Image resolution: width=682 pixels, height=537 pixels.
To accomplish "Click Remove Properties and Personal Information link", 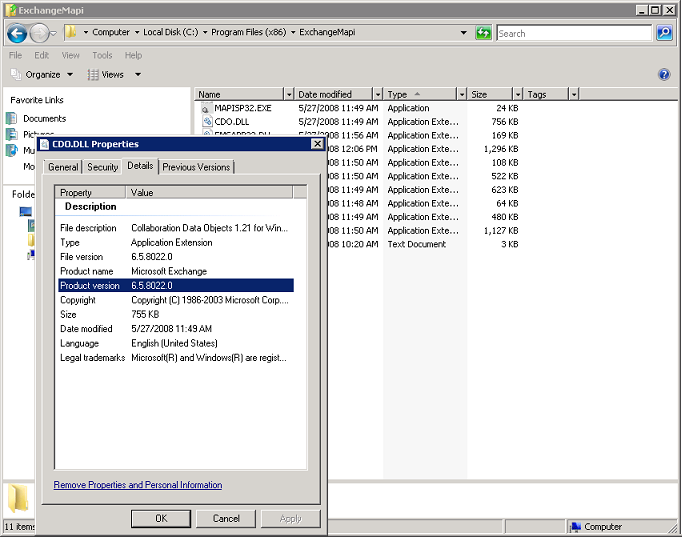I will coord(138,485).
